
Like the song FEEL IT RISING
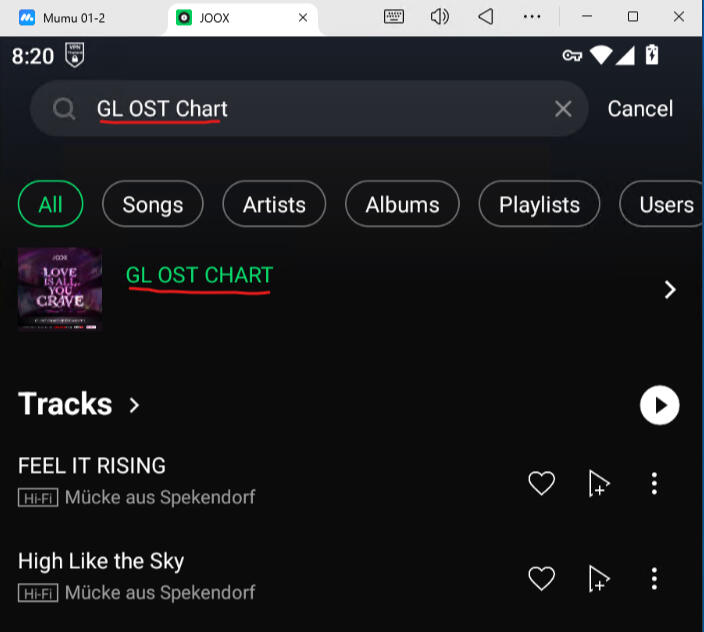pos(541,483)
